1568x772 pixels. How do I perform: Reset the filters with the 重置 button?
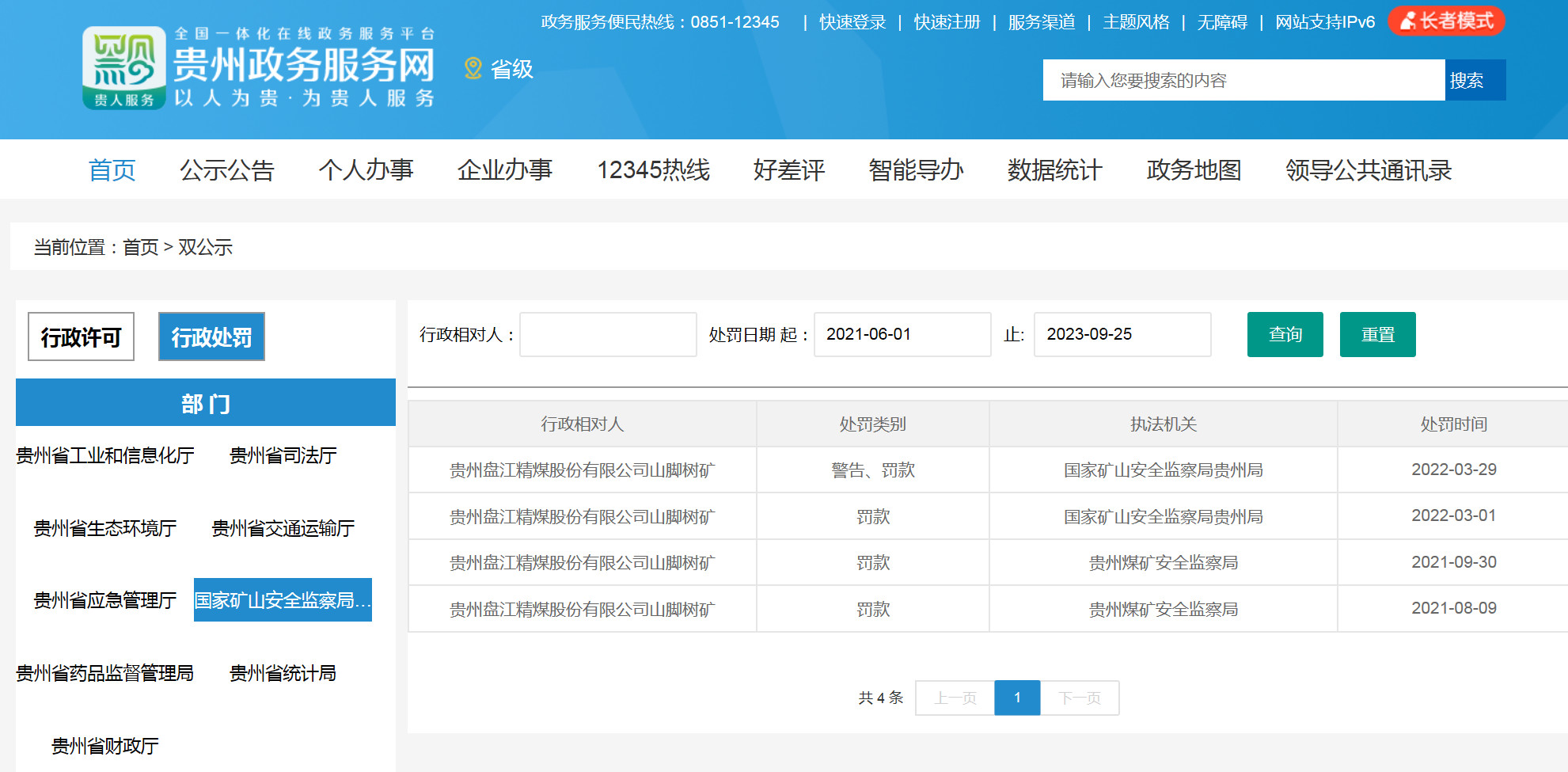(x=1377, y=335)
